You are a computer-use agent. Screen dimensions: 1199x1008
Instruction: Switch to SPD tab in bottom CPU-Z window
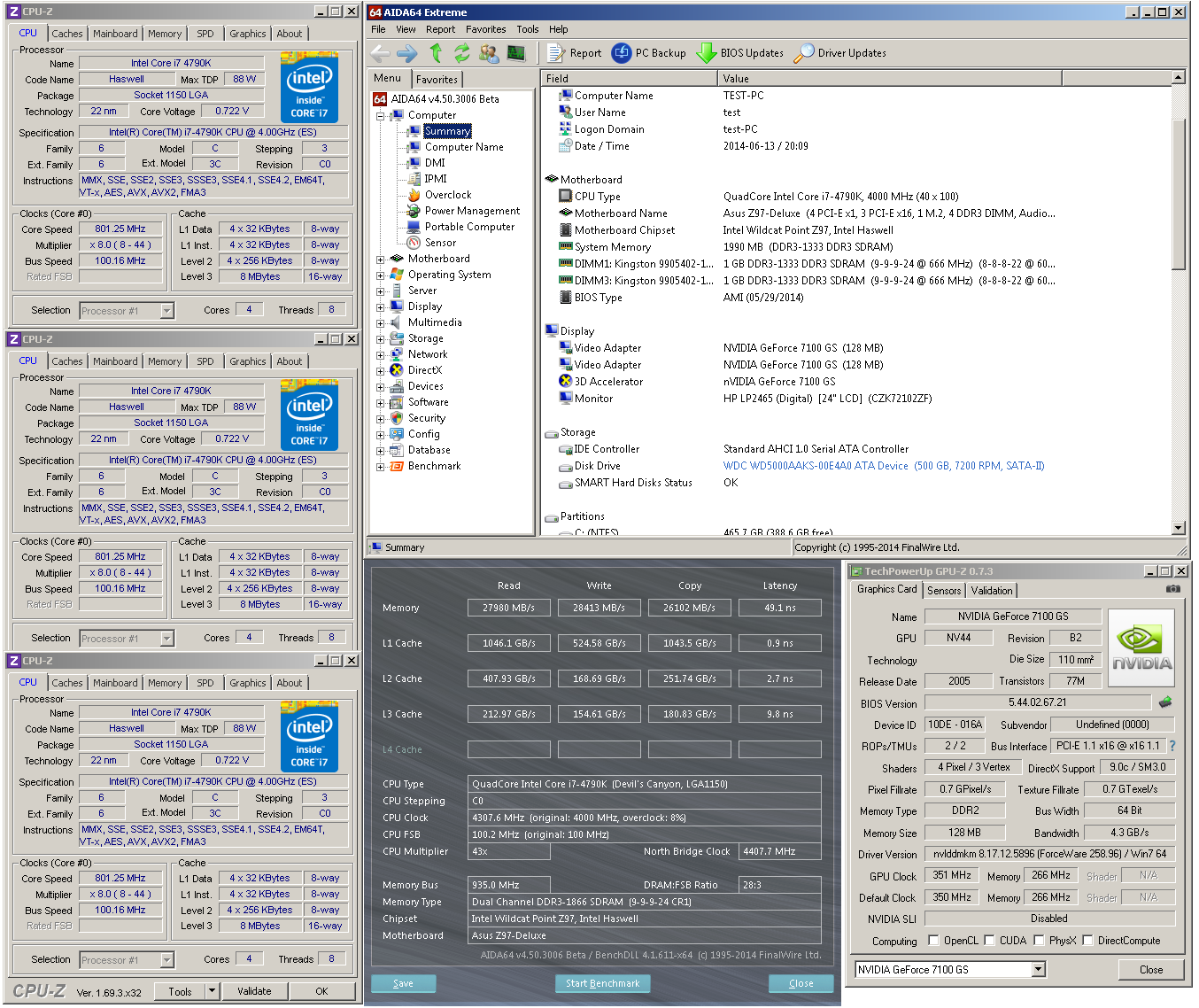[x=205, y=683]
